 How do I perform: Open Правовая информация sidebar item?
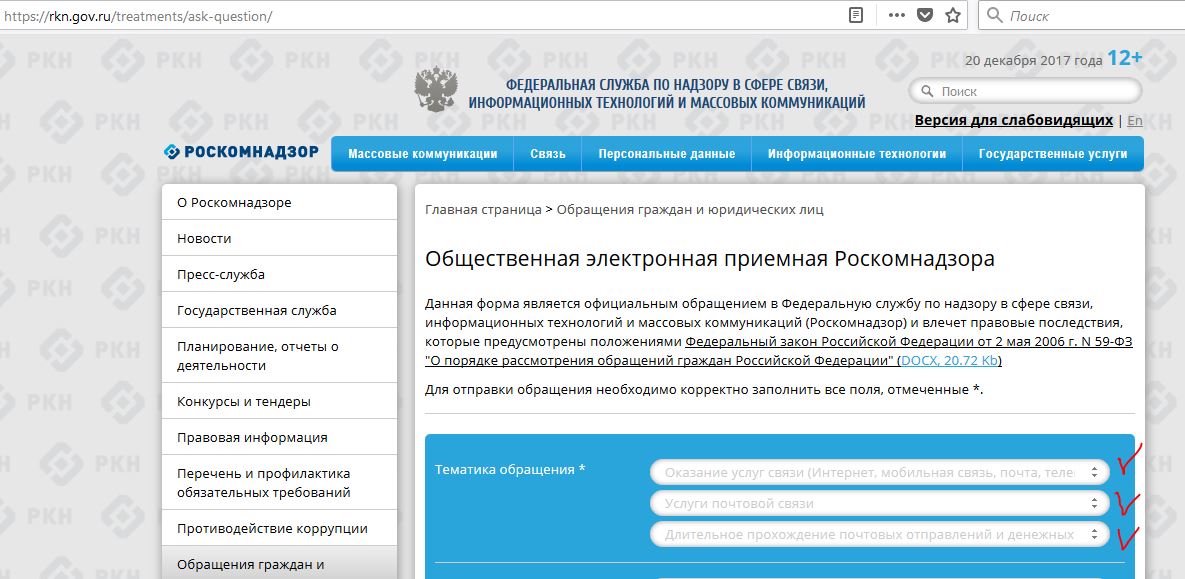pyautogui.click(x=280, y=438)
